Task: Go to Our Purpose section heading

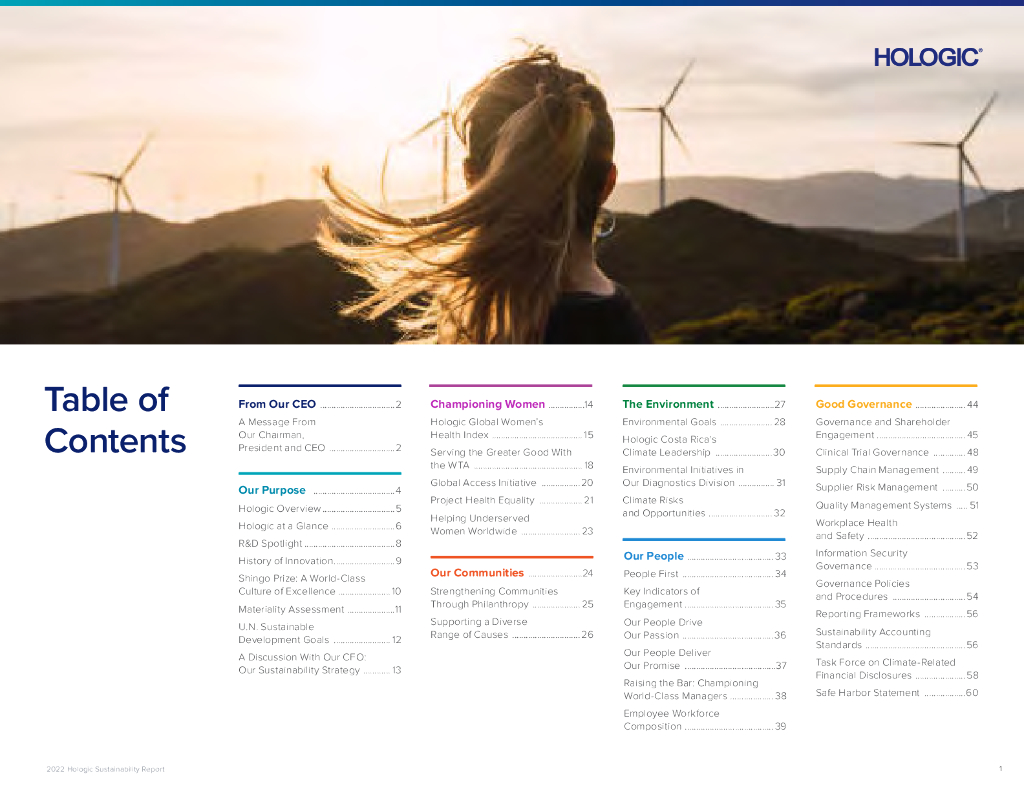Action: pyautogui.click(x=319, y=491)
